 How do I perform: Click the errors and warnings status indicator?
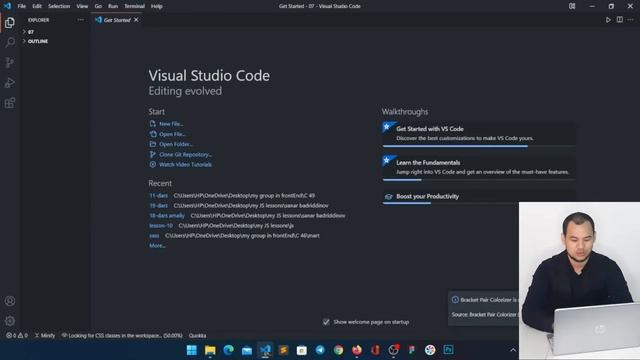coord(17,336)
